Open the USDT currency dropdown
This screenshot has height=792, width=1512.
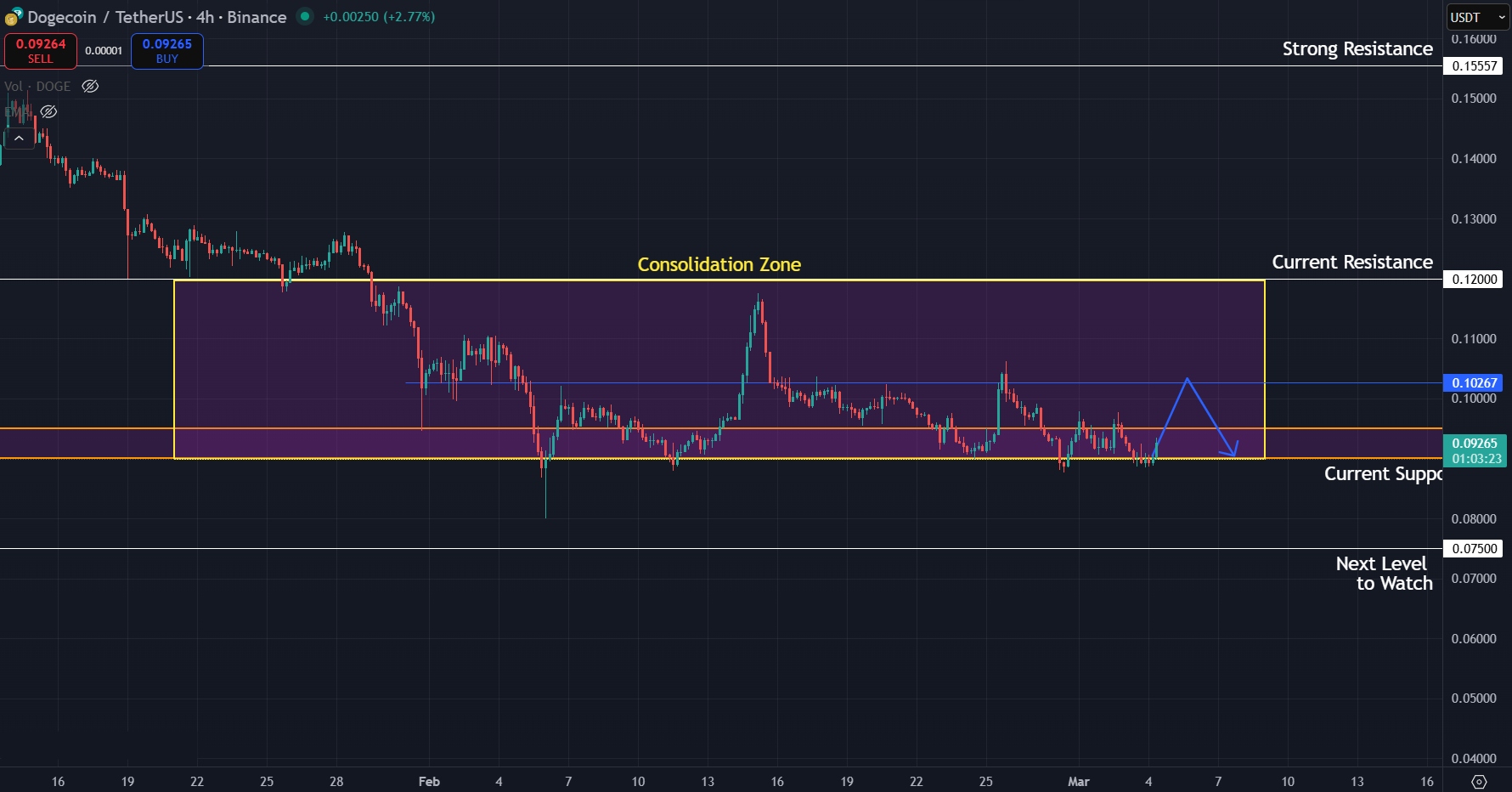pyautogui.click(x=1477, y=17)
